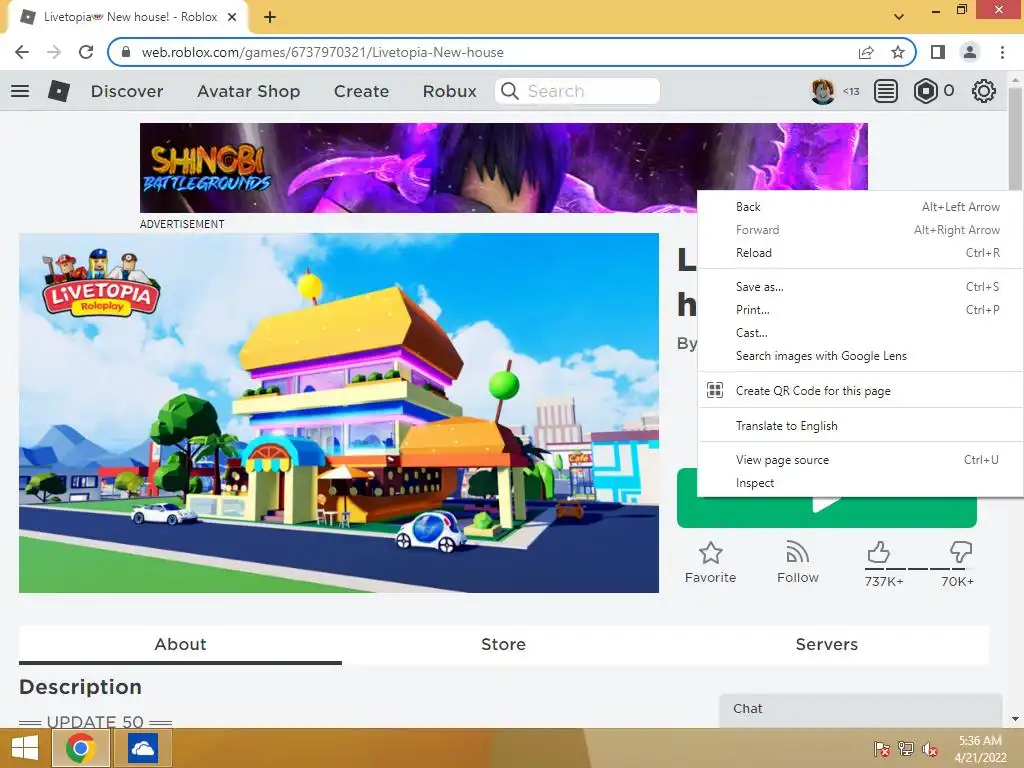Choose Cast... from context menu
1024x768 pixels.
(861, 333)
